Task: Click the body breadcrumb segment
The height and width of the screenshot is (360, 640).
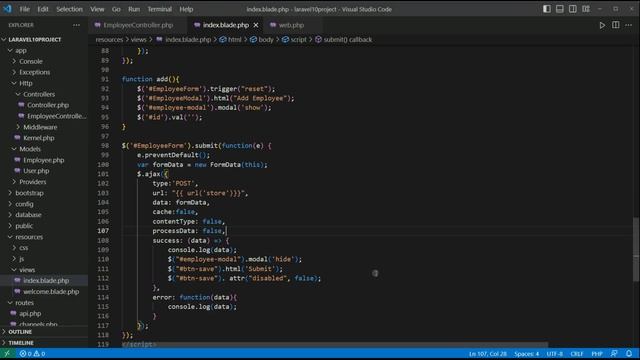Action: coord(266,40)
